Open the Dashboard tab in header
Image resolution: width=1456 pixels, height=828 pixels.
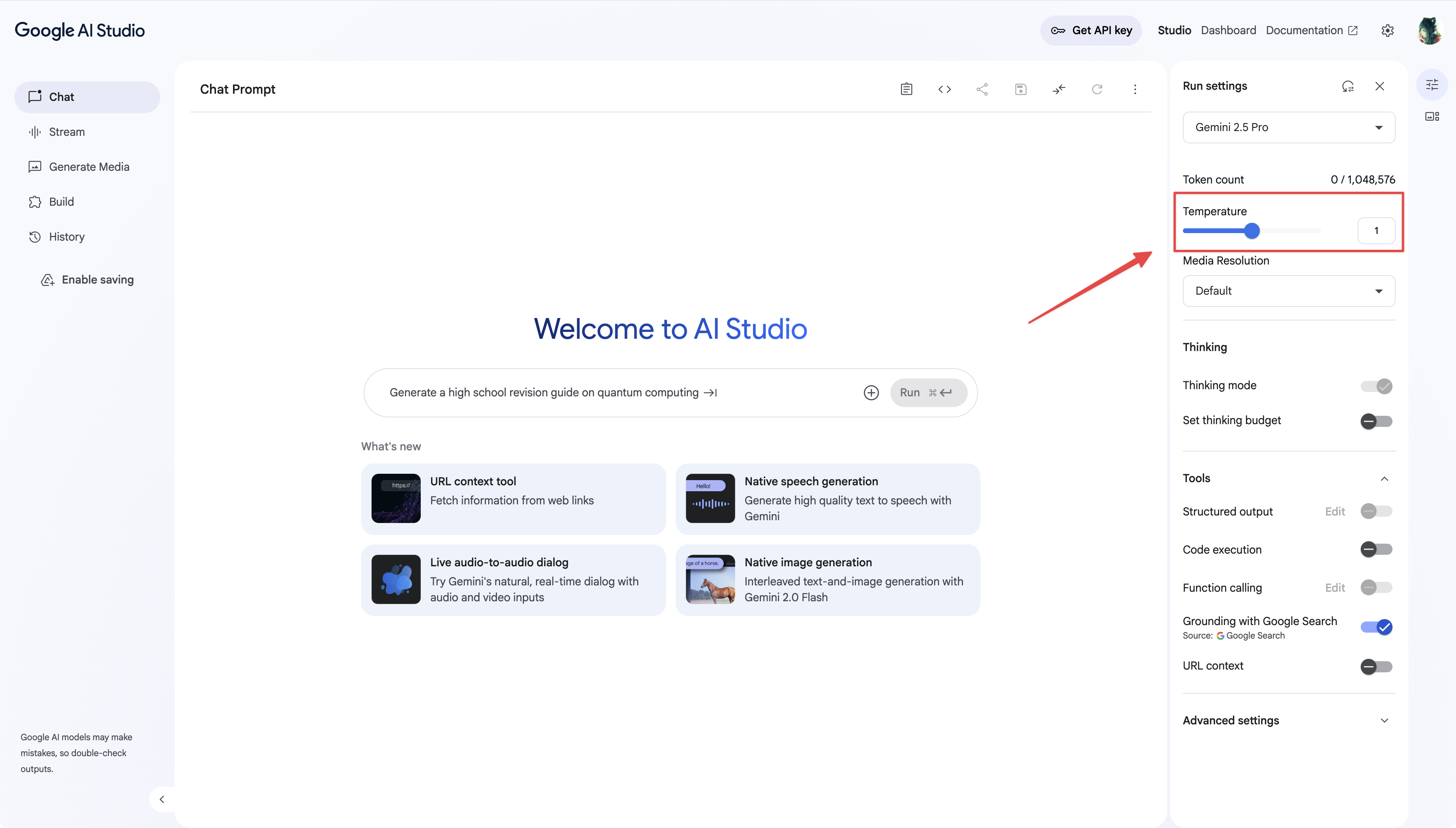pos(1228,31)
